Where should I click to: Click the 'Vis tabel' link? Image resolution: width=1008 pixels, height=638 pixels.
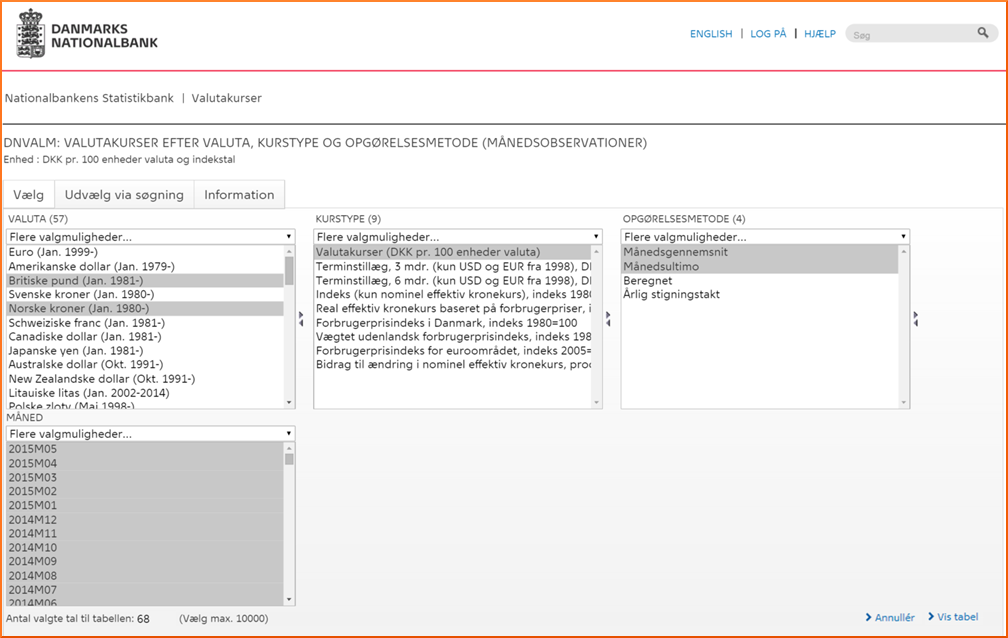pyautogui.click(x=957, y=617)
